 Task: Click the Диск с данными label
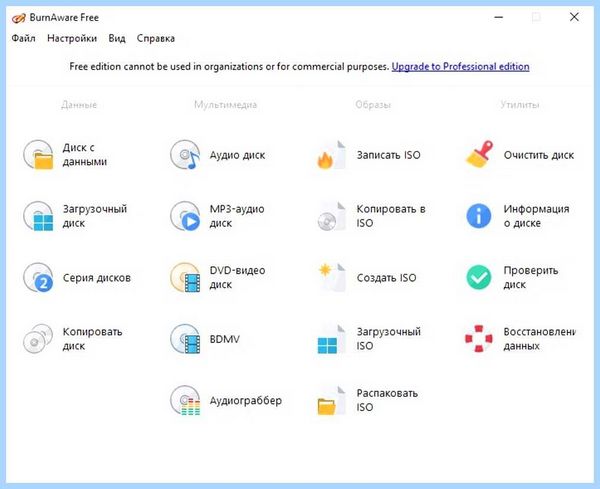pyautogui.click(x=85, y=155)
